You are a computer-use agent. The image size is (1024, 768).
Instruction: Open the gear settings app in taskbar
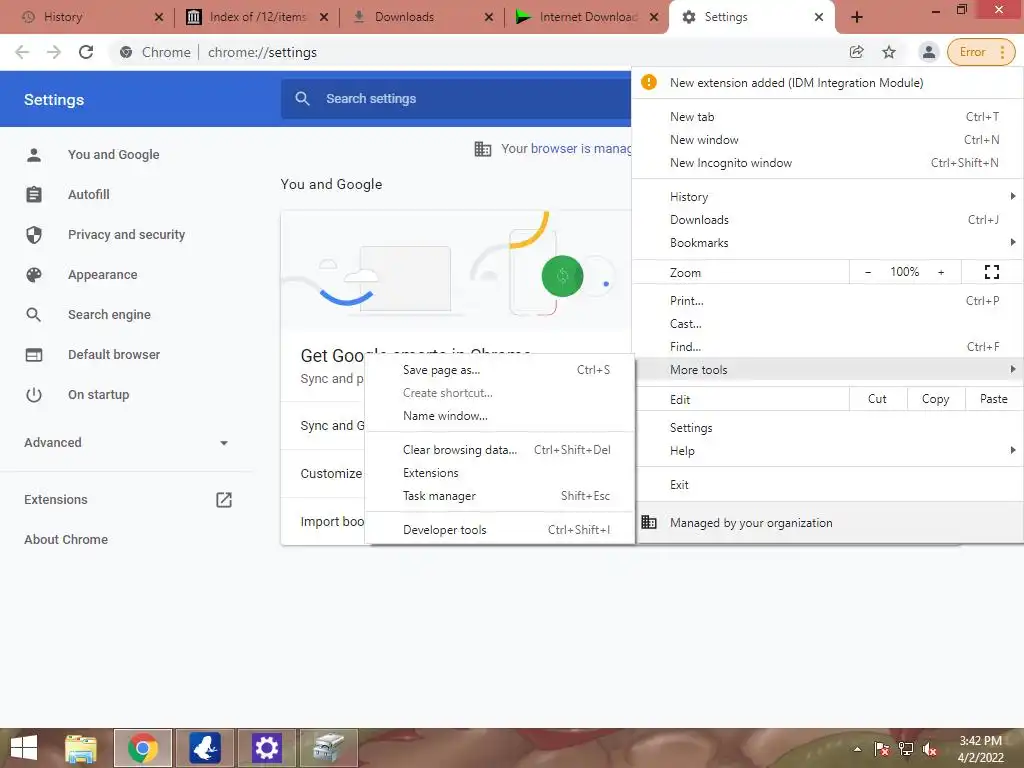click(266, 748)
